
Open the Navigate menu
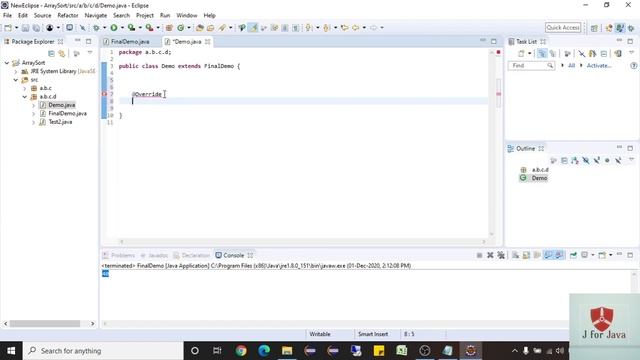coord(96,15)
